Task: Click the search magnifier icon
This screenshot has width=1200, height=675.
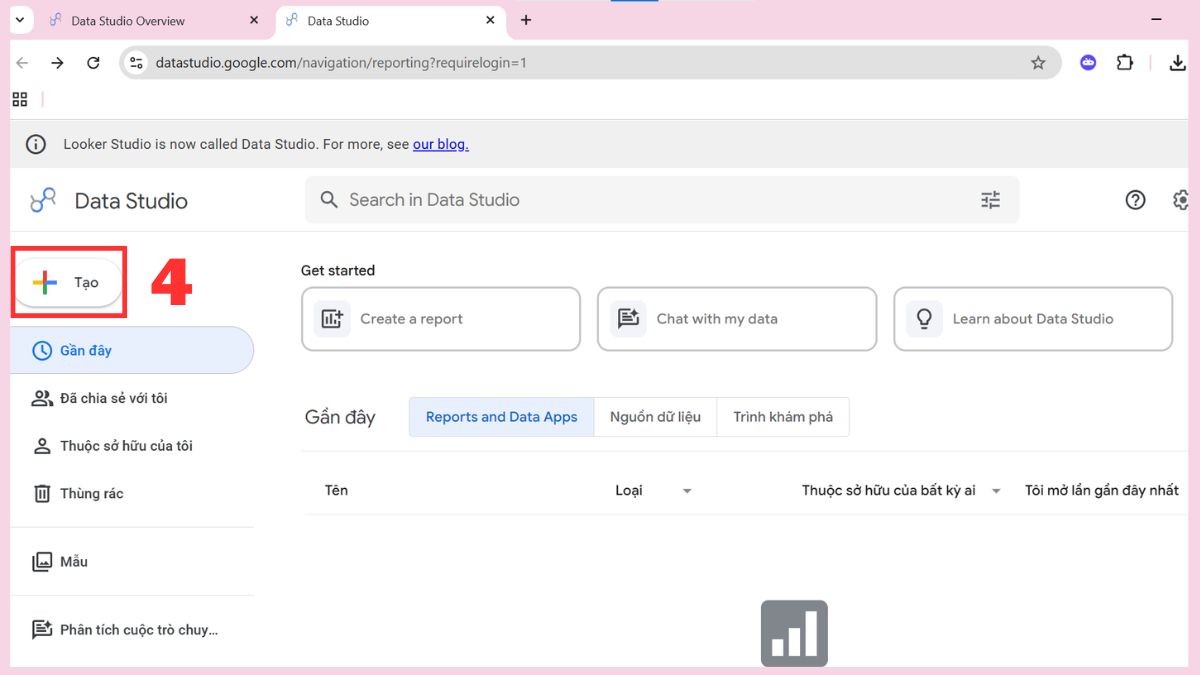Action: (329, 200)
